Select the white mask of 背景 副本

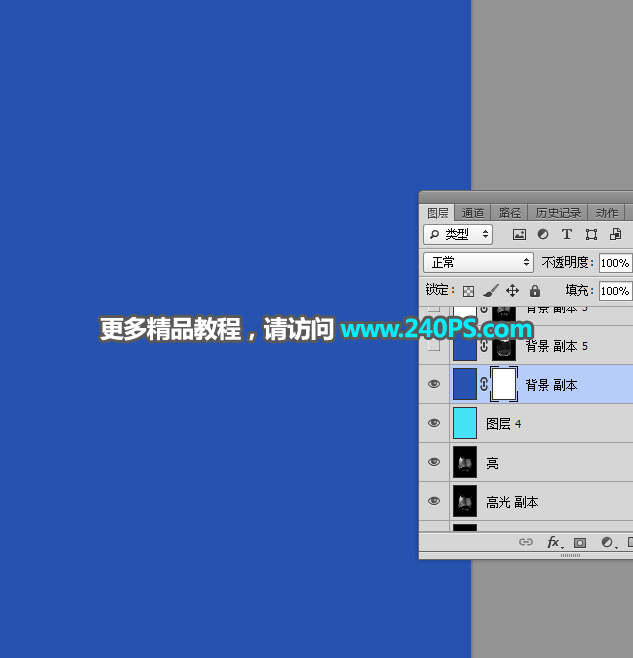tap(504, 384)
